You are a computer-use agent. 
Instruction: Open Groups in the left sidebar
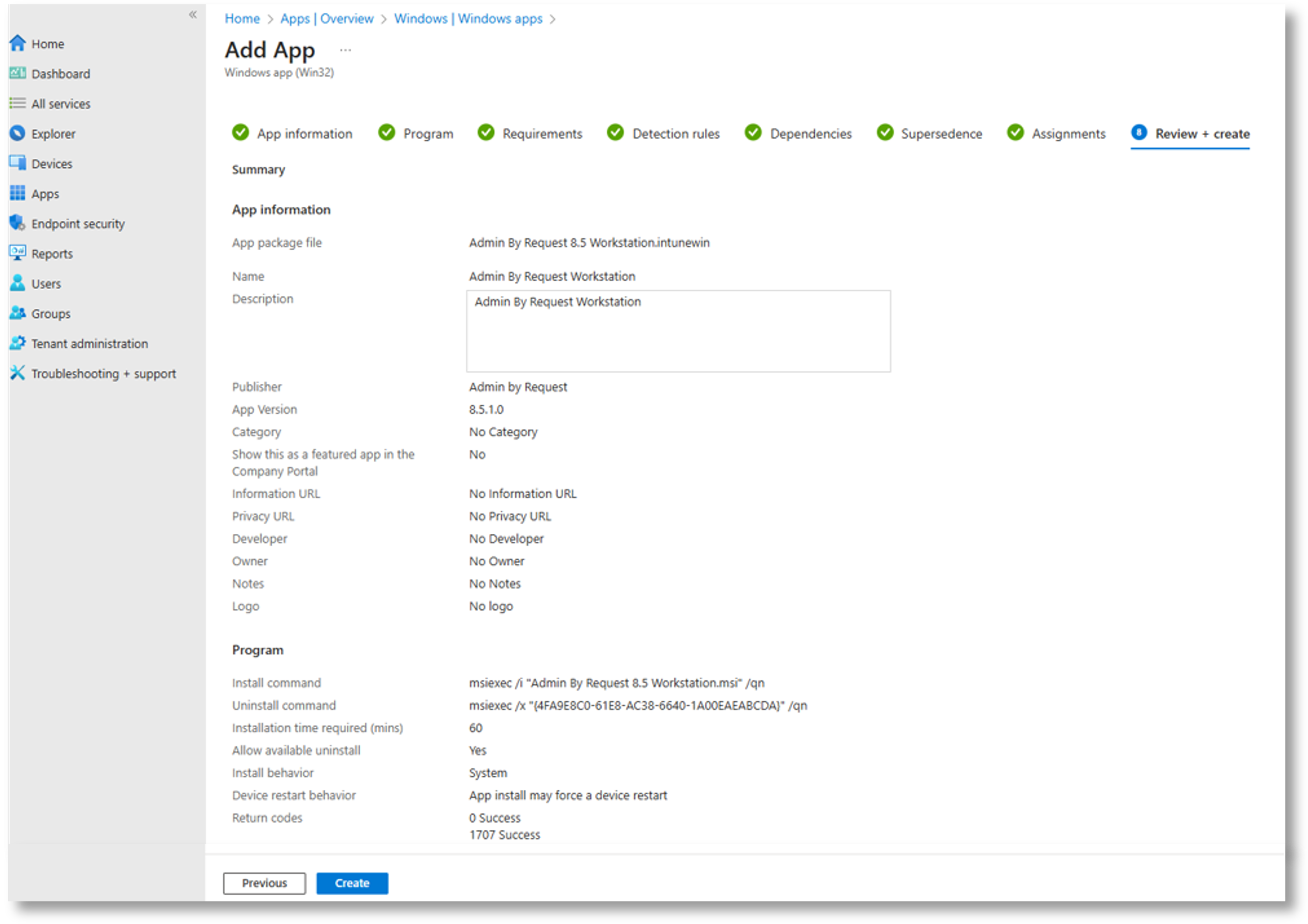coord(51,314)
